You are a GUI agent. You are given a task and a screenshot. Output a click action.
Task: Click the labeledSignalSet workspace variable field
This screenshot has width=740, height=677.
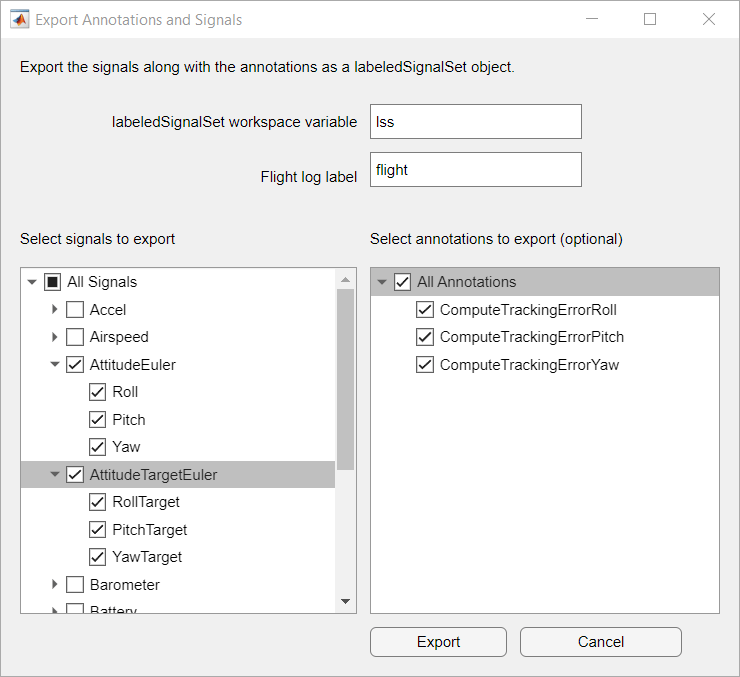pyautogui.click(x=475, y=122)
